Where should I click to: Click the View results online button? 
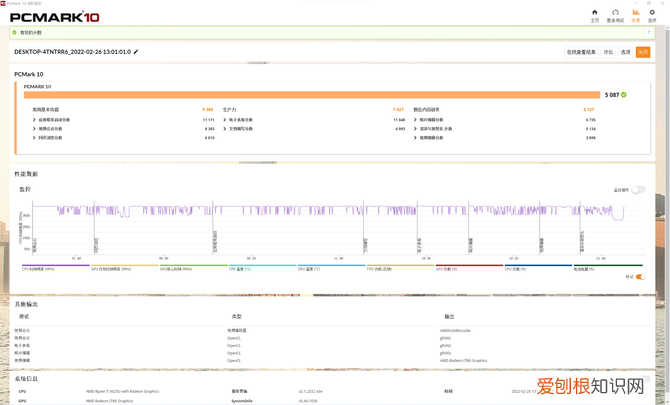(x=581, y=52)
